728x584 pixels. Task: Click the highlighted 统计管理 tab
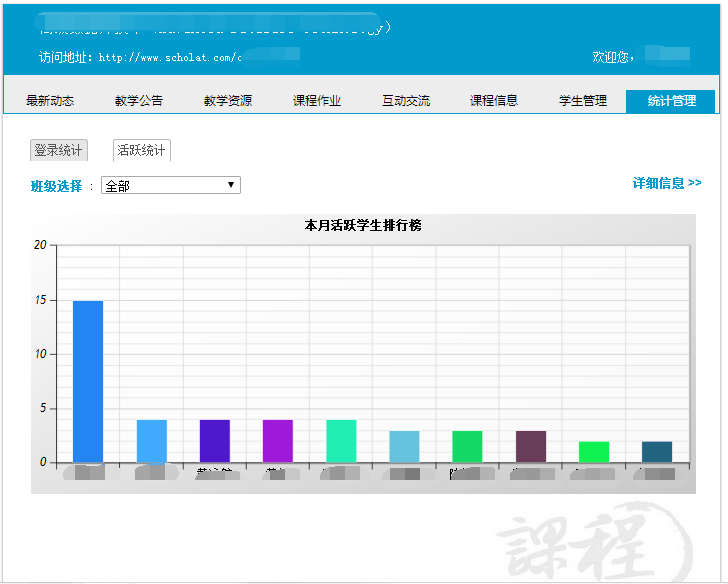click(671, 101)
